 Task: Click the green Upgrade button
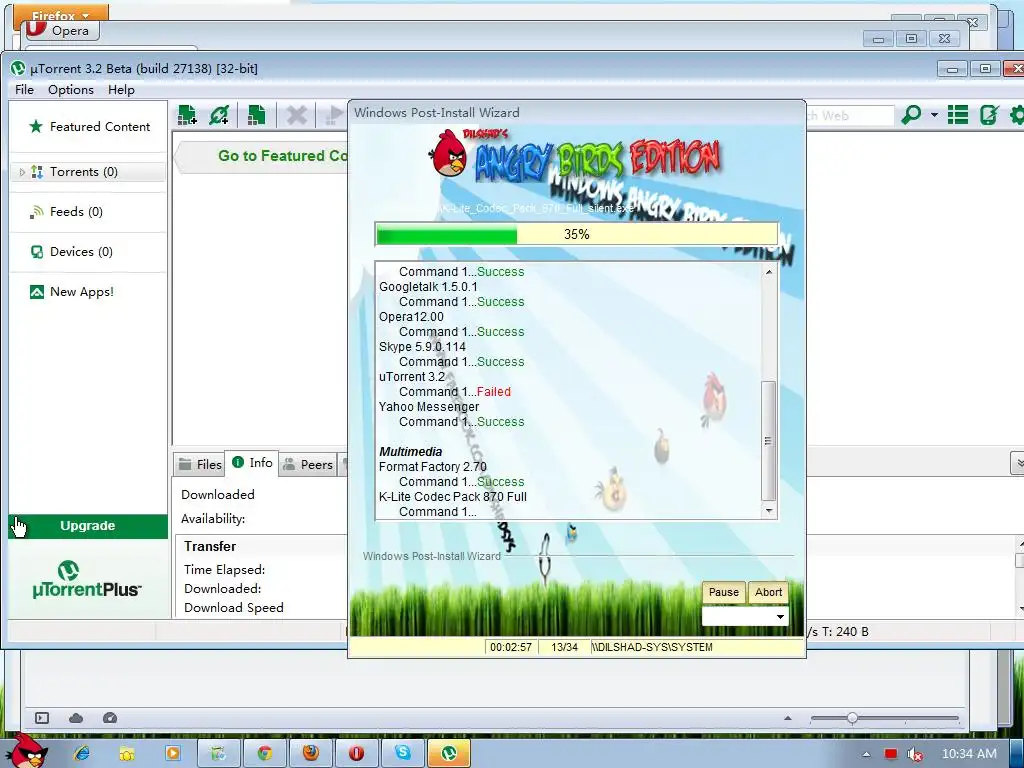pyautogui.click(x=88, y=526)
